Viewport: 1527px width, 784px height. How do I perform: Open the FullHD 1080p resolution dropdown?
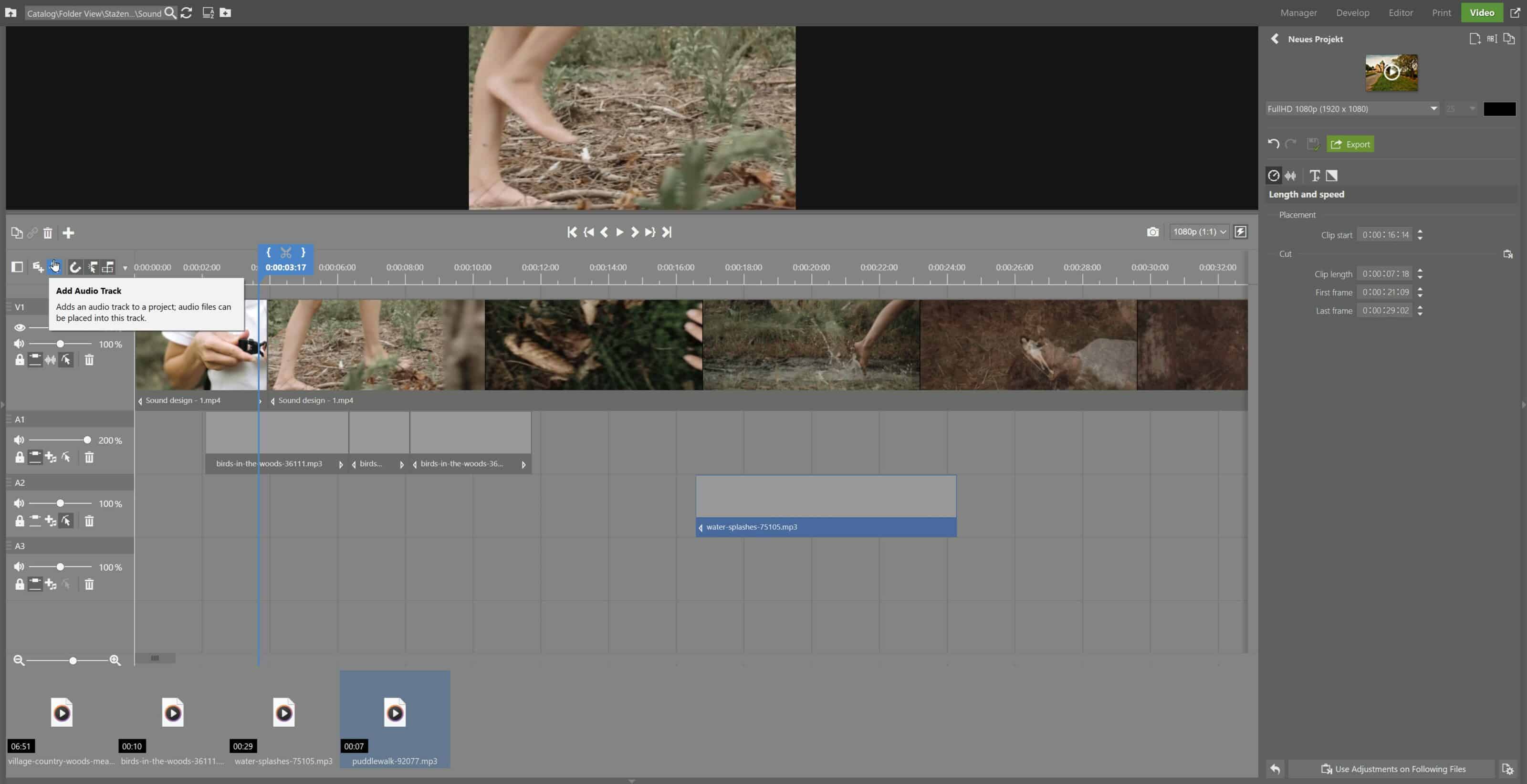[x=1352, y=109]
